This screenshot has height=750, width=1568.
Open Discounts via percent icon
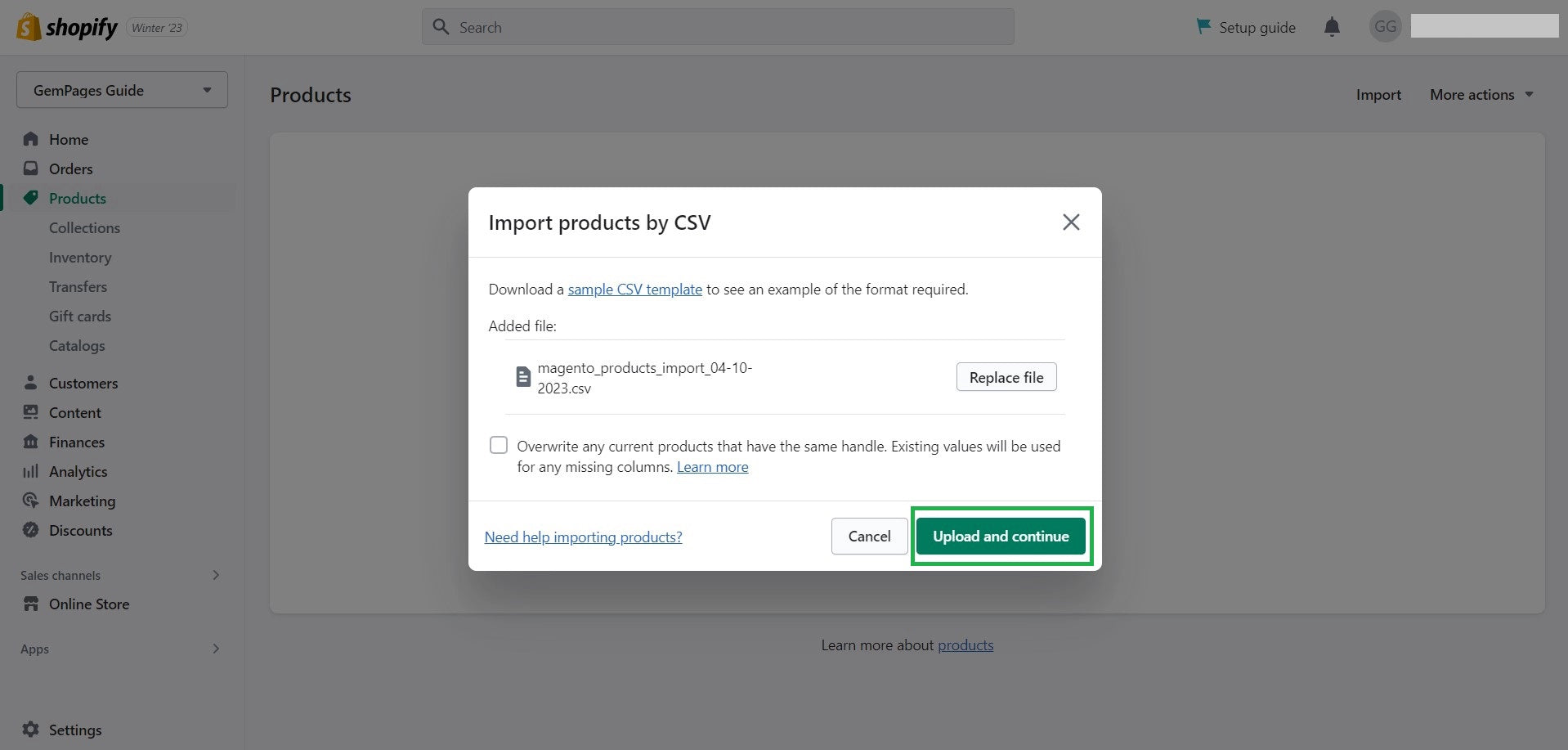(x=30, y=530)
